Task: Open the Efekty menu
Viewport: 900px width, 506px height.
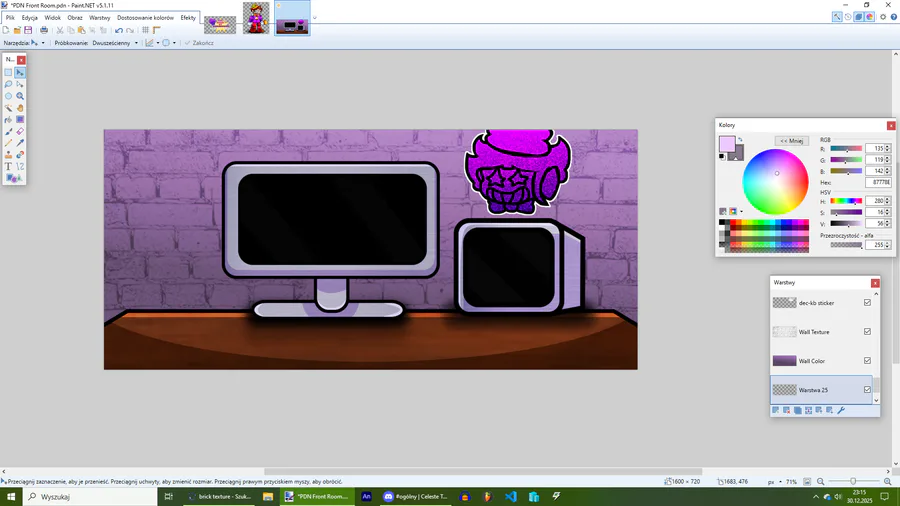Action: pyautogui.click(x=188, y=18)
